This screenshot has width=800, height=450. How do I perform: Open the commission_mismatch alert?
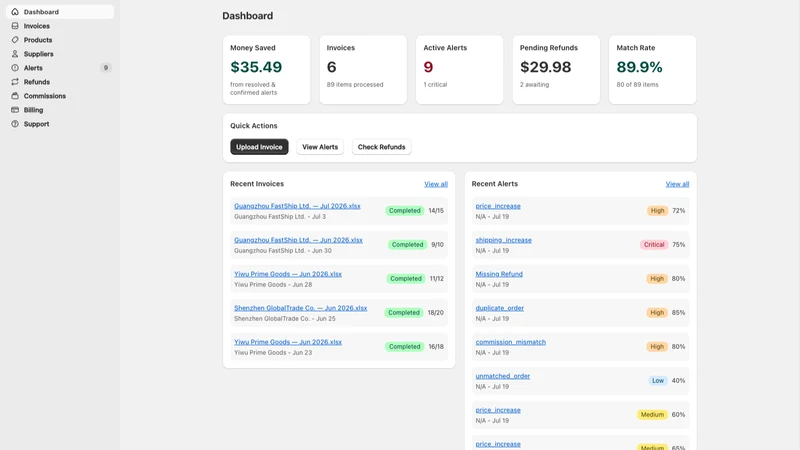(511, 342)
